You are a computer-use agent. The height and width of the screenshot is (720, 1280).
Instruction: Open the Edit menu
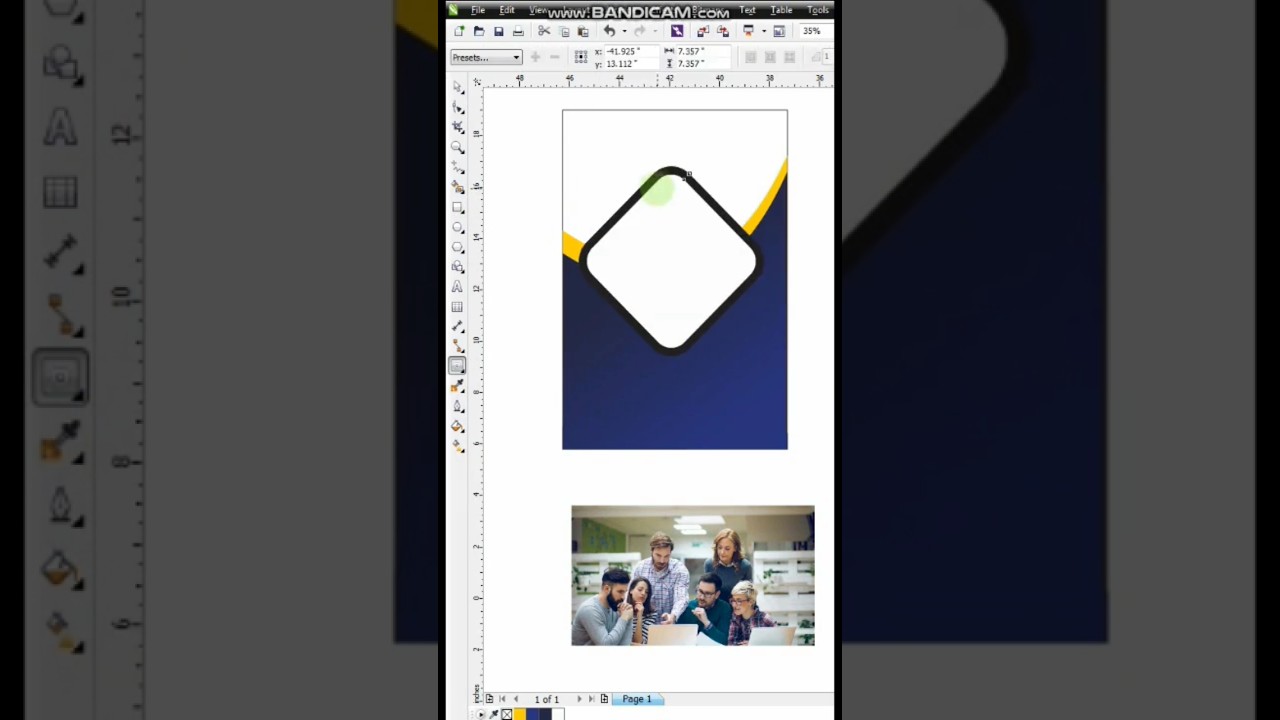click(x=507, y=10)
